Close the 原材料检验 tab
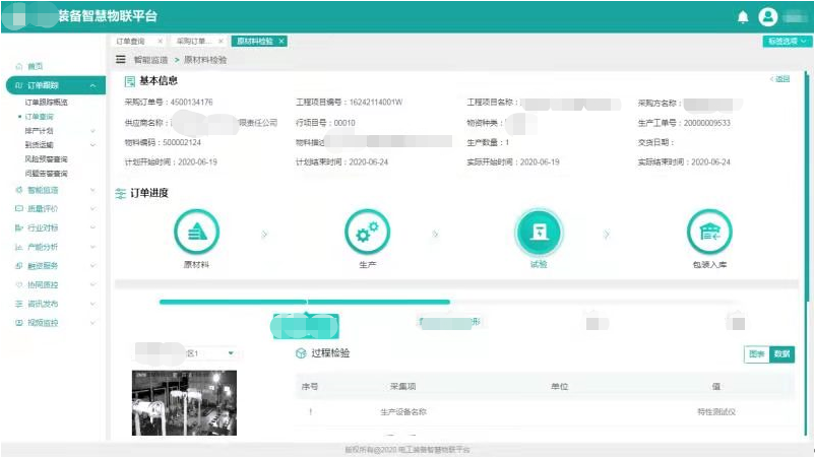The height and width of the screenshot is (459, 815). 282,41
